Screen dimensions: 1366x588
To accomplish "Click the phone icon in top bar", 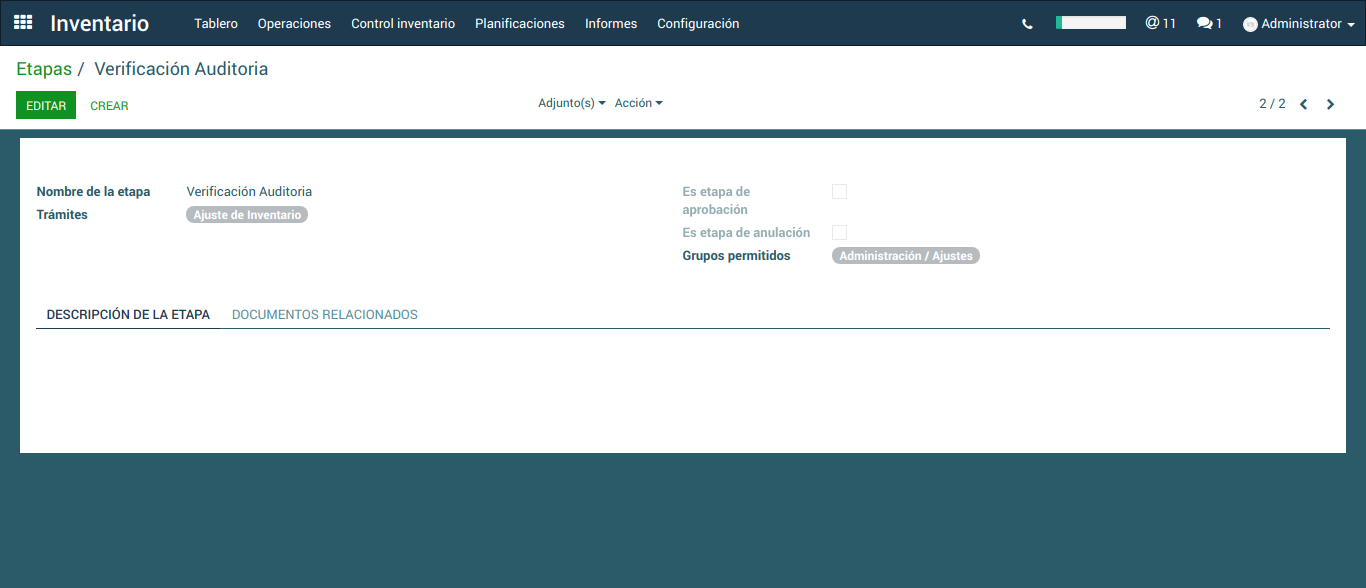I will (1027, 24).
